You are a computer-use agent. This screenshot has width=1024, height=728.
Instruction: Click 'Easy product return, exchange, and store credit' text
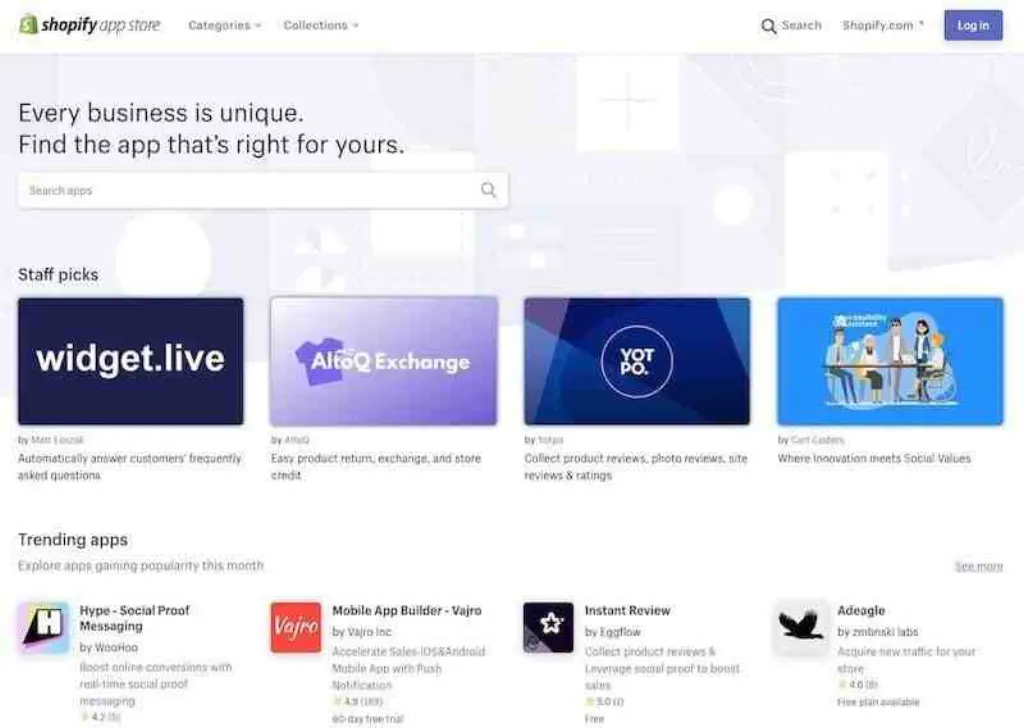click(376, 467)
